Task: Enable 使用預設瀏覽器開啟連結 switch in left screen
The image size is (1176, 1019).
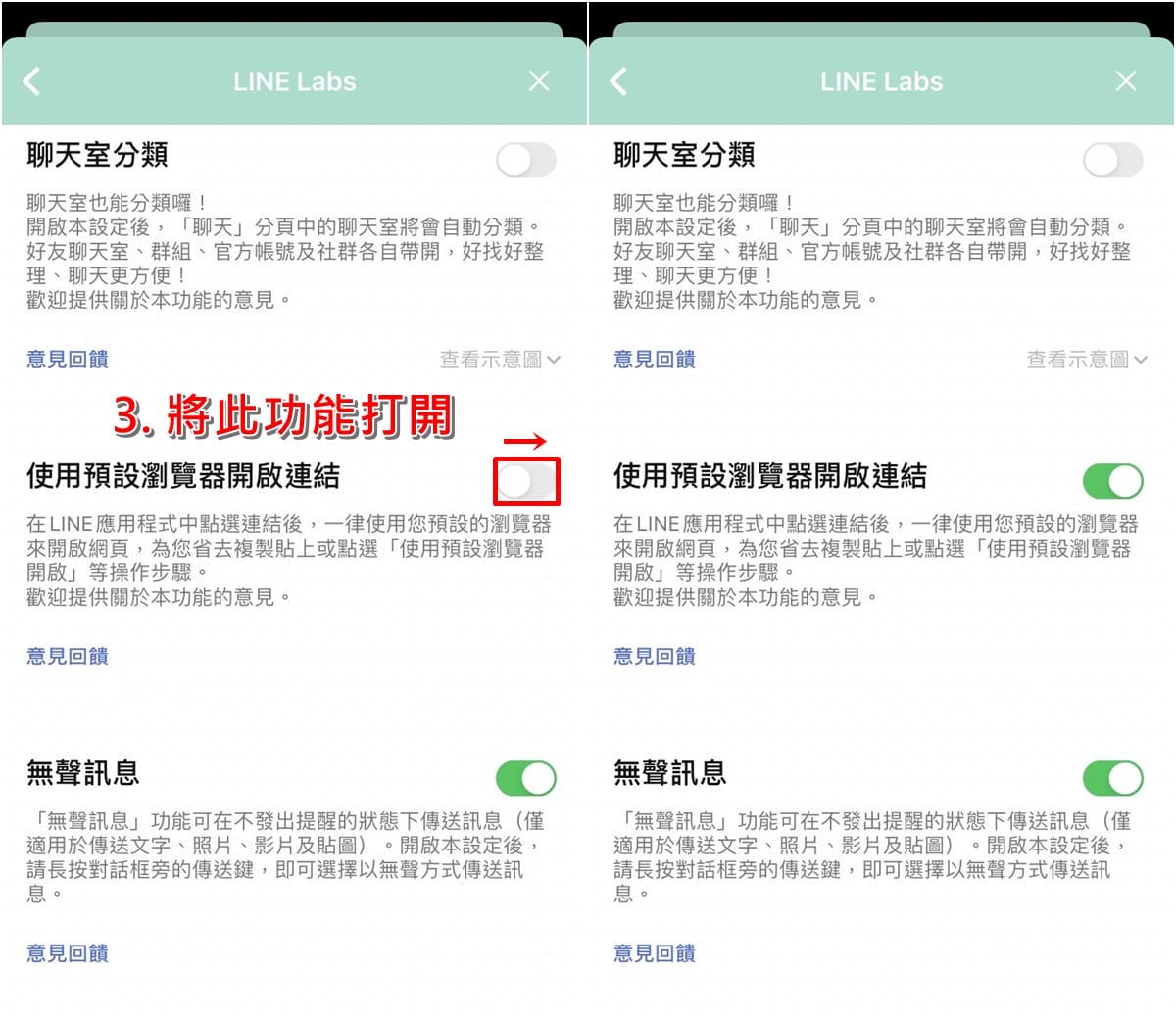Action: click(x=526, y=481)
